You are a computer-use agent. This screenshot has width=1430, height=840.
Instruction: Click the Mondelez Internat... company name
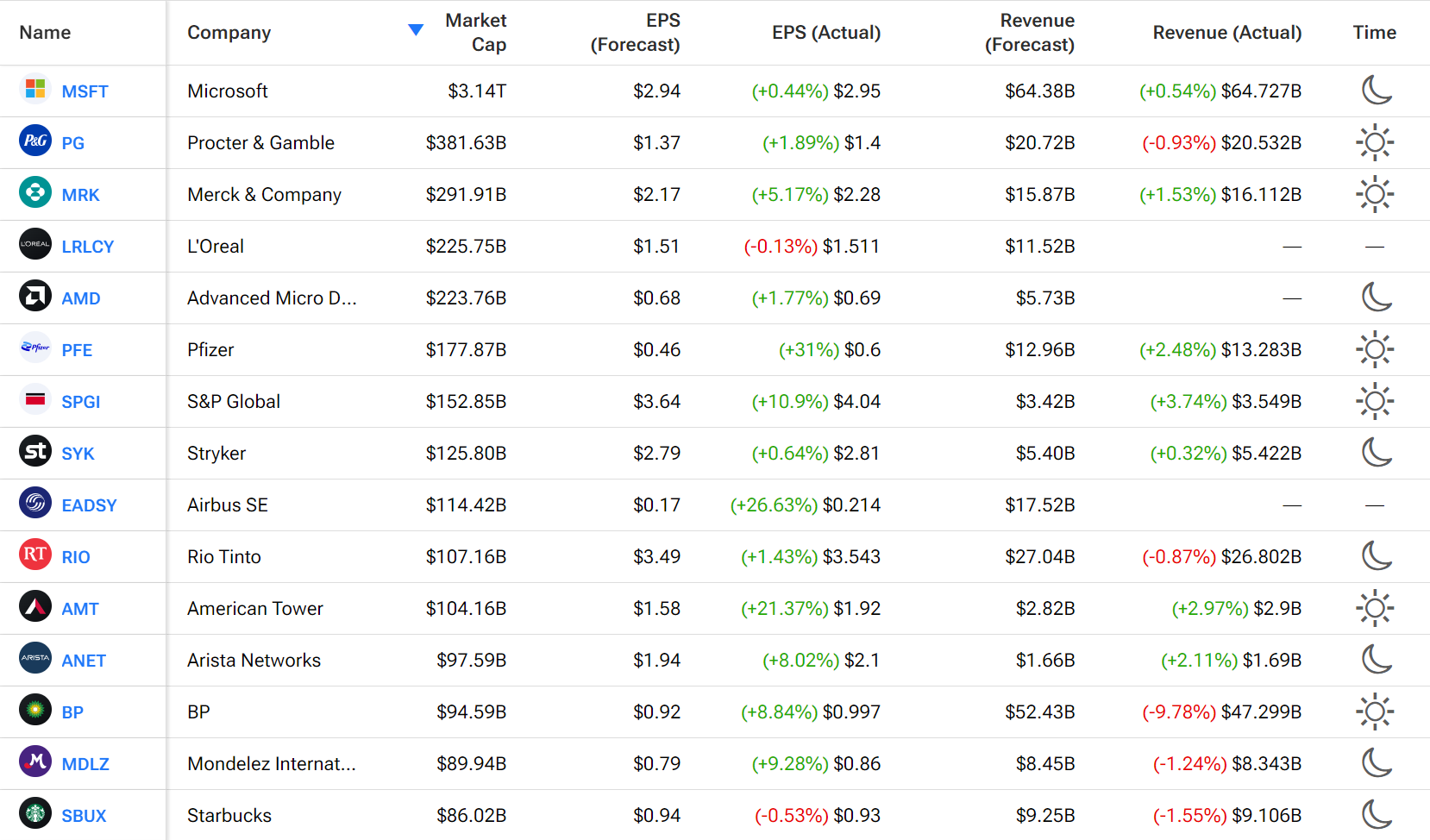(272, 763)
